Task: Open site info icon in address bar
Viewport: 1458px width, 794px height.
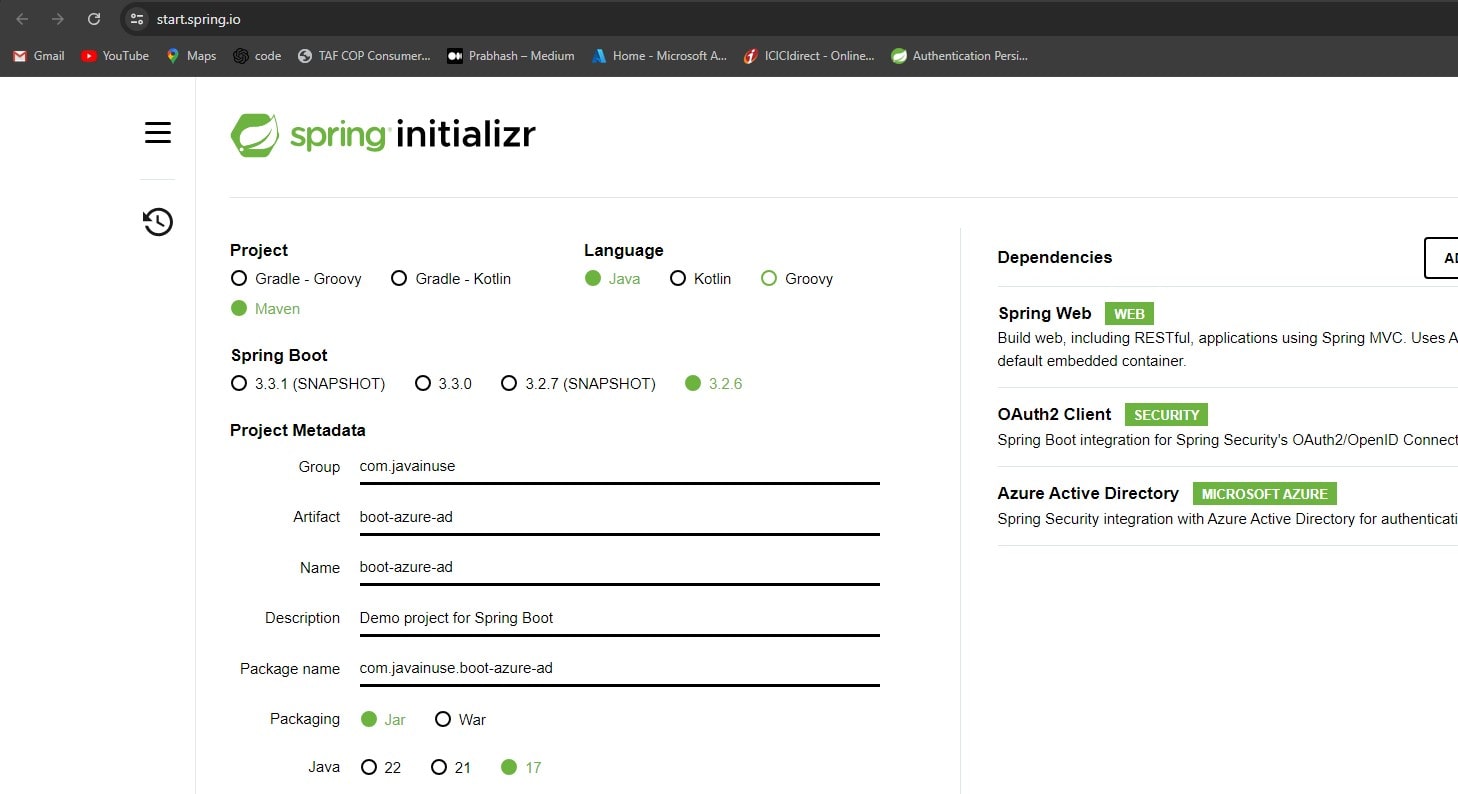Action: pos(137,19)
